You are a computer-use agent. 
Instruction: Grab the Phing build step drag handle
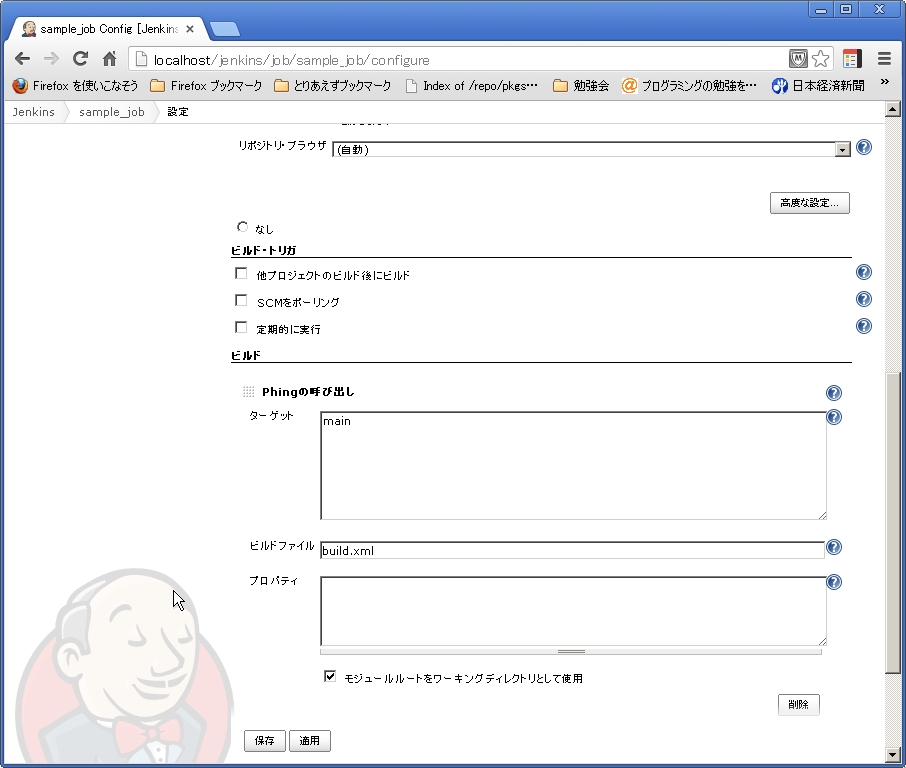click(x=248, y=392)
